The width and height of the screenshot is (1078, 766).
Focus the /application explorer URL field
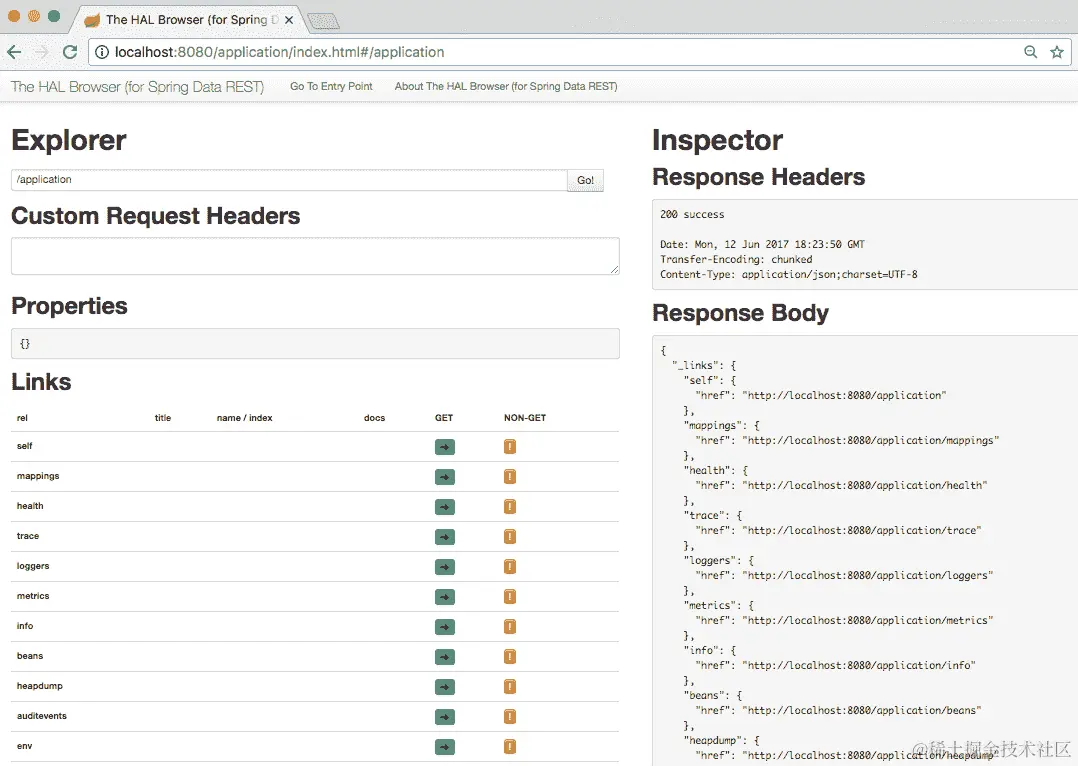click(x=289, y=180)
